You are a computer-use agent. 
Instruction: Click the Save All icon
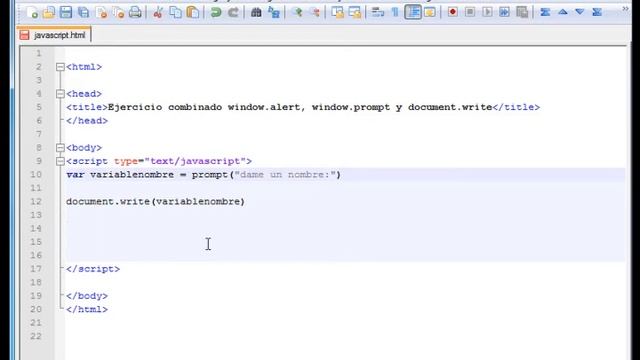click(83, 13)
